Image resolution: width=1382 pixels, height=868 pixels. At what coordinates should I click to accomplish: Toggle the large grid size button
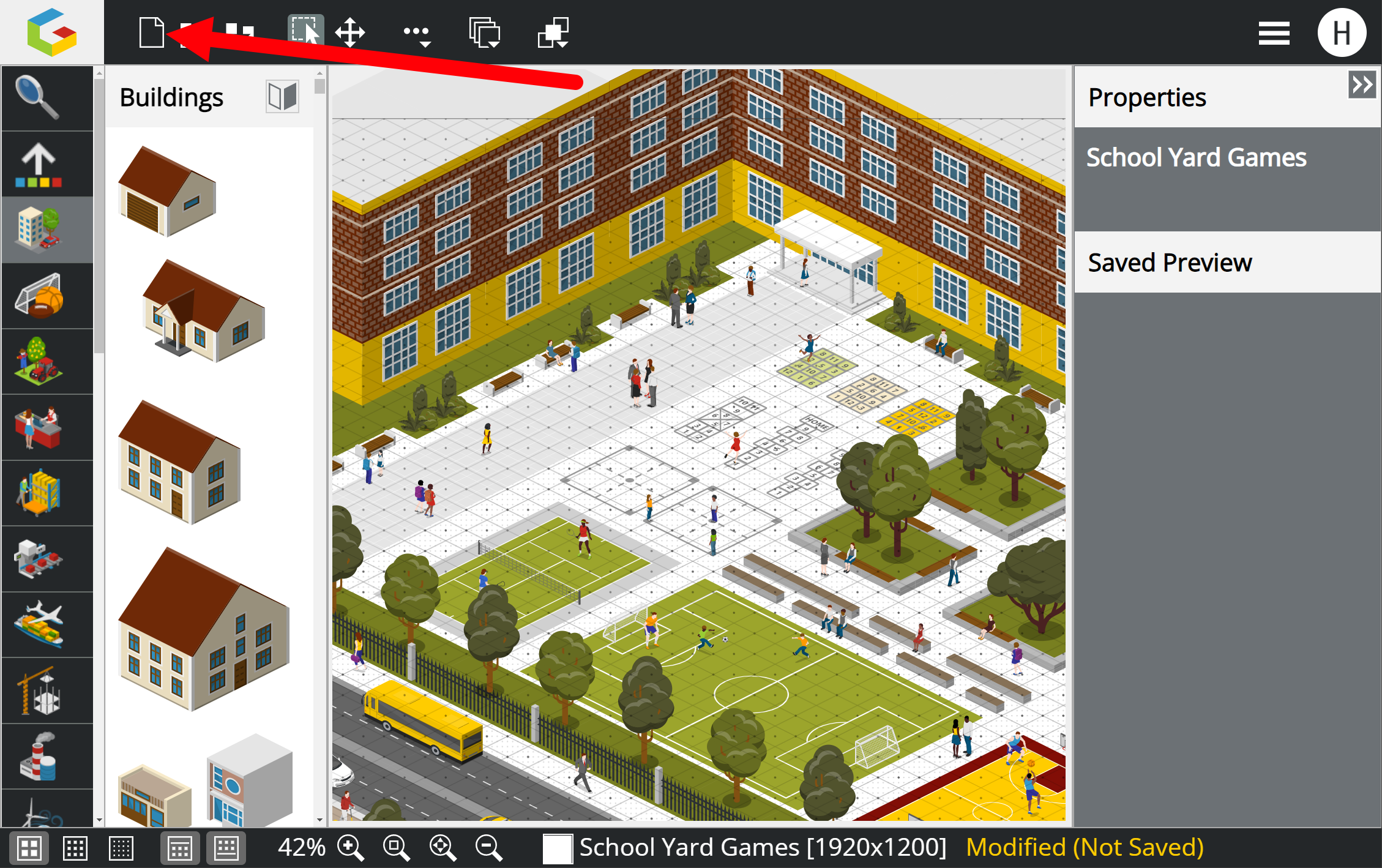click(x=29, y=848)
